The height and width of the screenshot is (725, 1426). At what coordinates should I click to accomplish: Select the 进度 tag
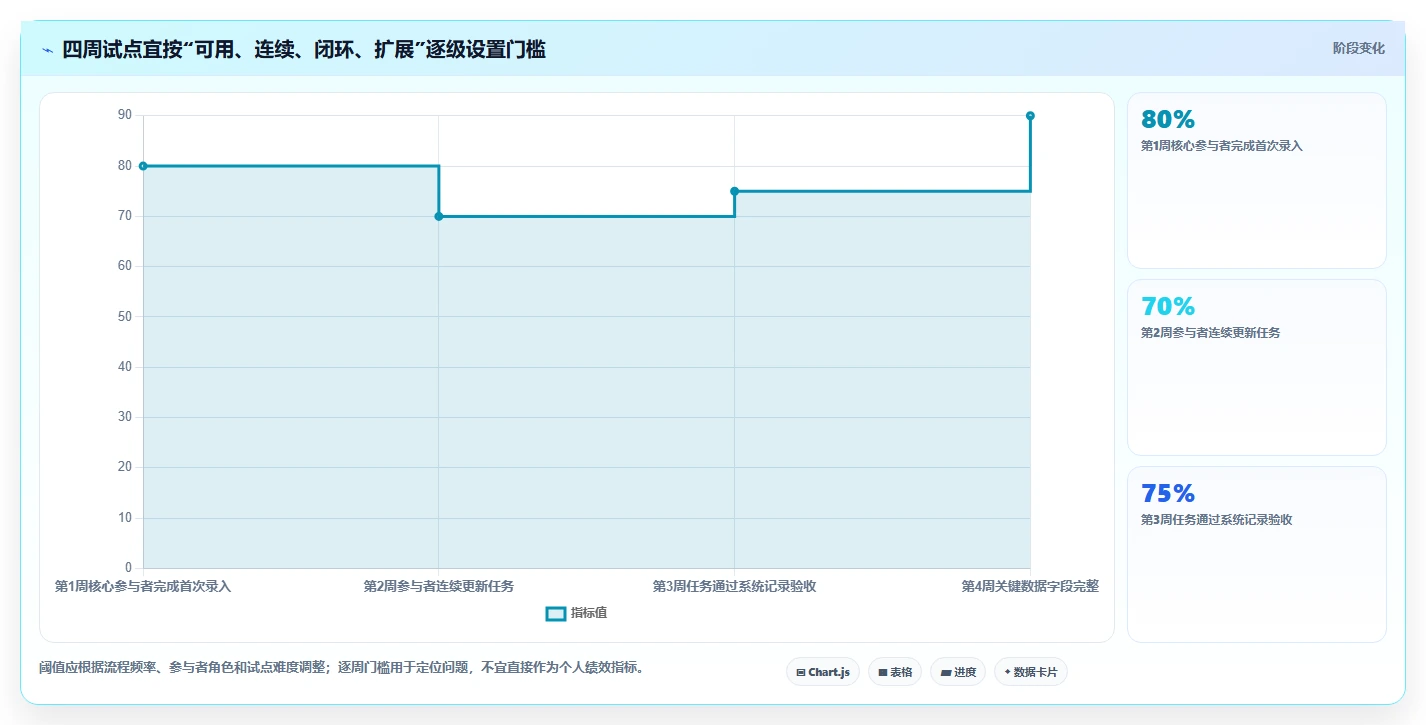point(958,672)
